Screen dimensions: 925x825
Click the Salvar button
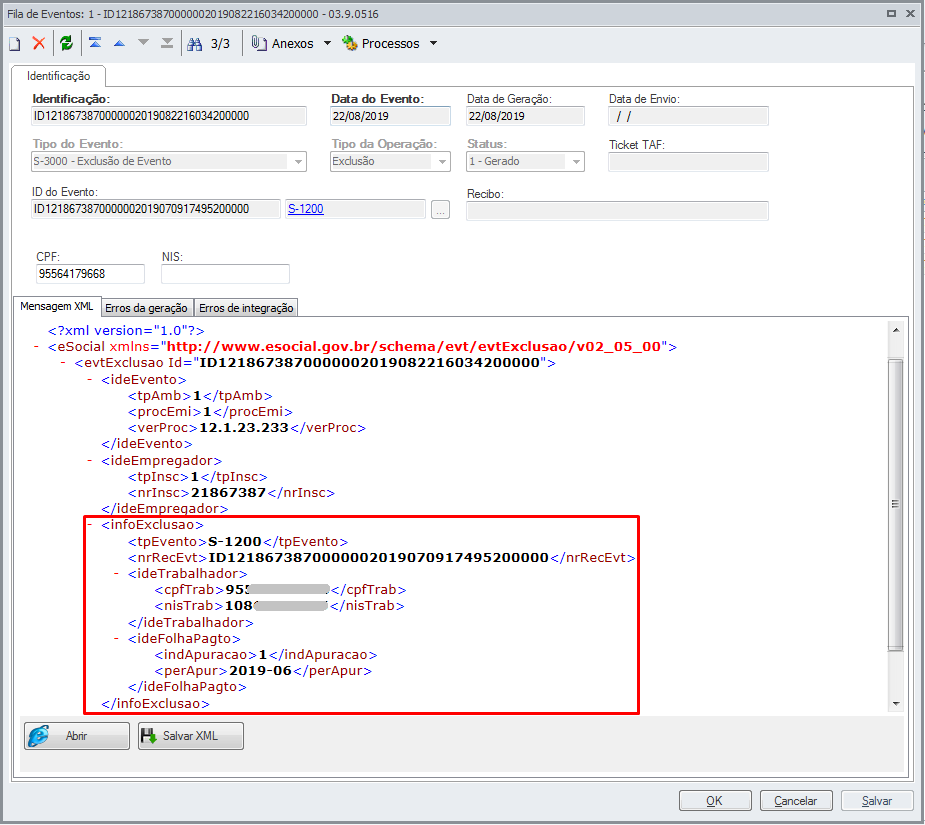coord(877,801)
